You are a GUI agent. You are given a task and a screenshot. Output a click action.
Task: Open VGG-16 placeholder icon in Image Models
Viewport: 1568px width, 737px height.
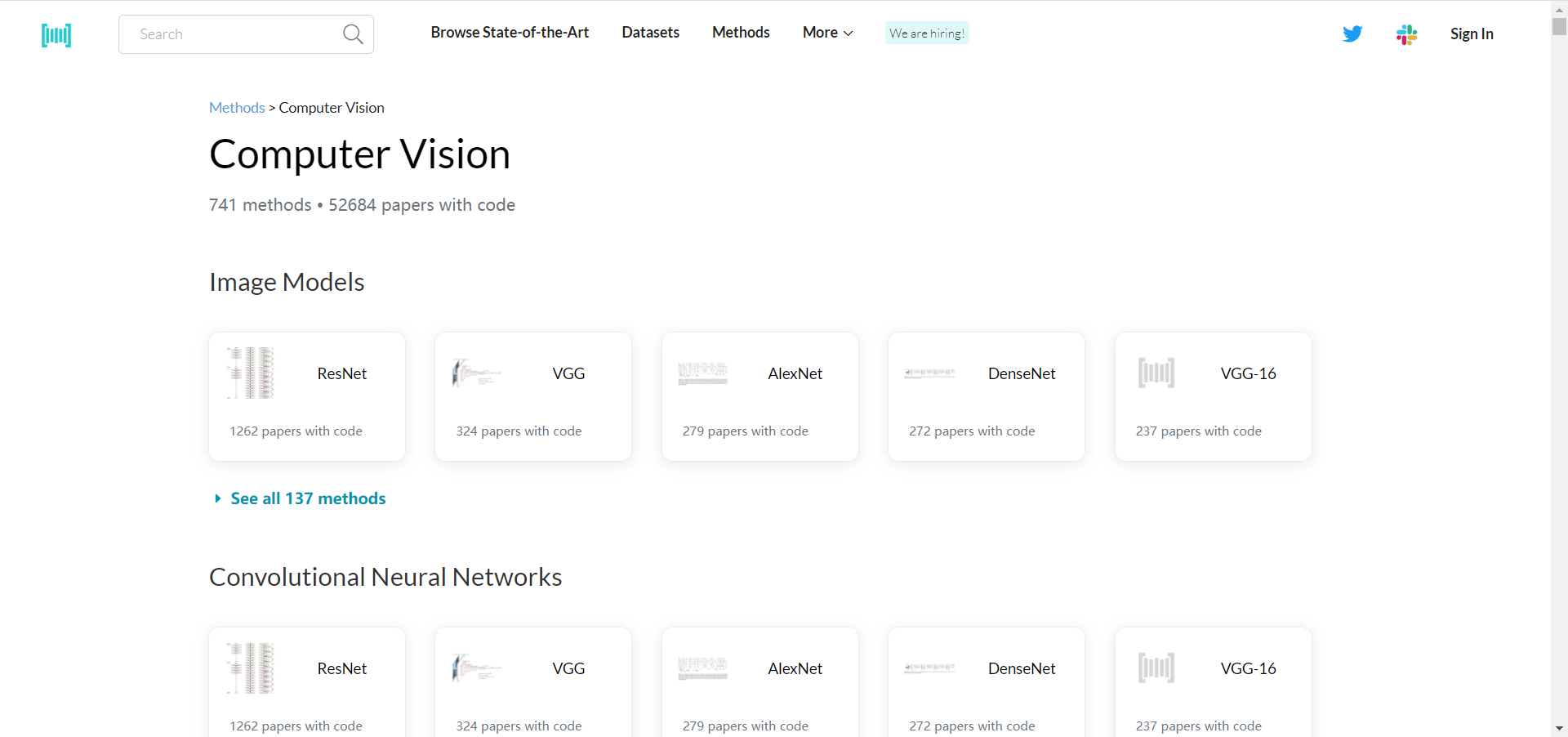coord(1156,373)
